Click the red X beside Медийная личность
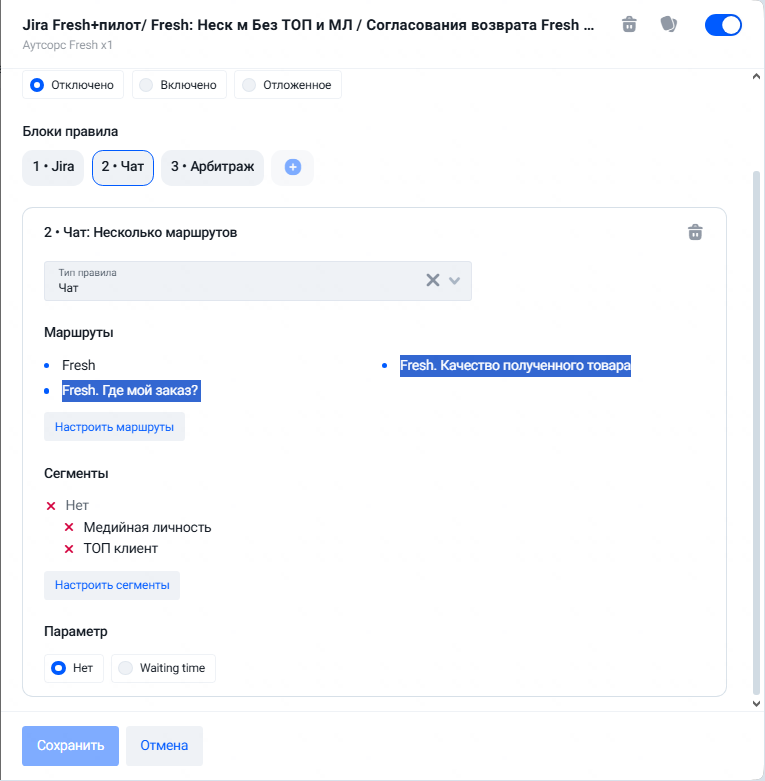This screenshot has height=781, width=765. click(x=69, y=527)
